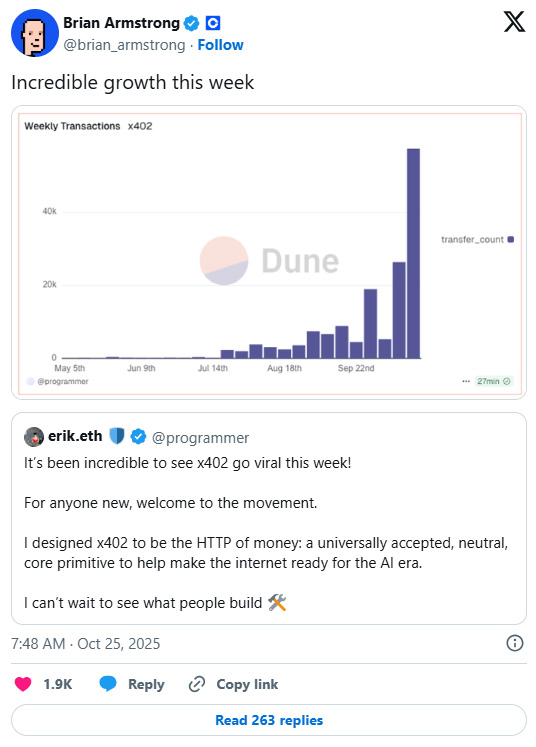Screen dimensions: 536x747
Task: Click the reply speech bubble icon
Action: pos(108,684)
